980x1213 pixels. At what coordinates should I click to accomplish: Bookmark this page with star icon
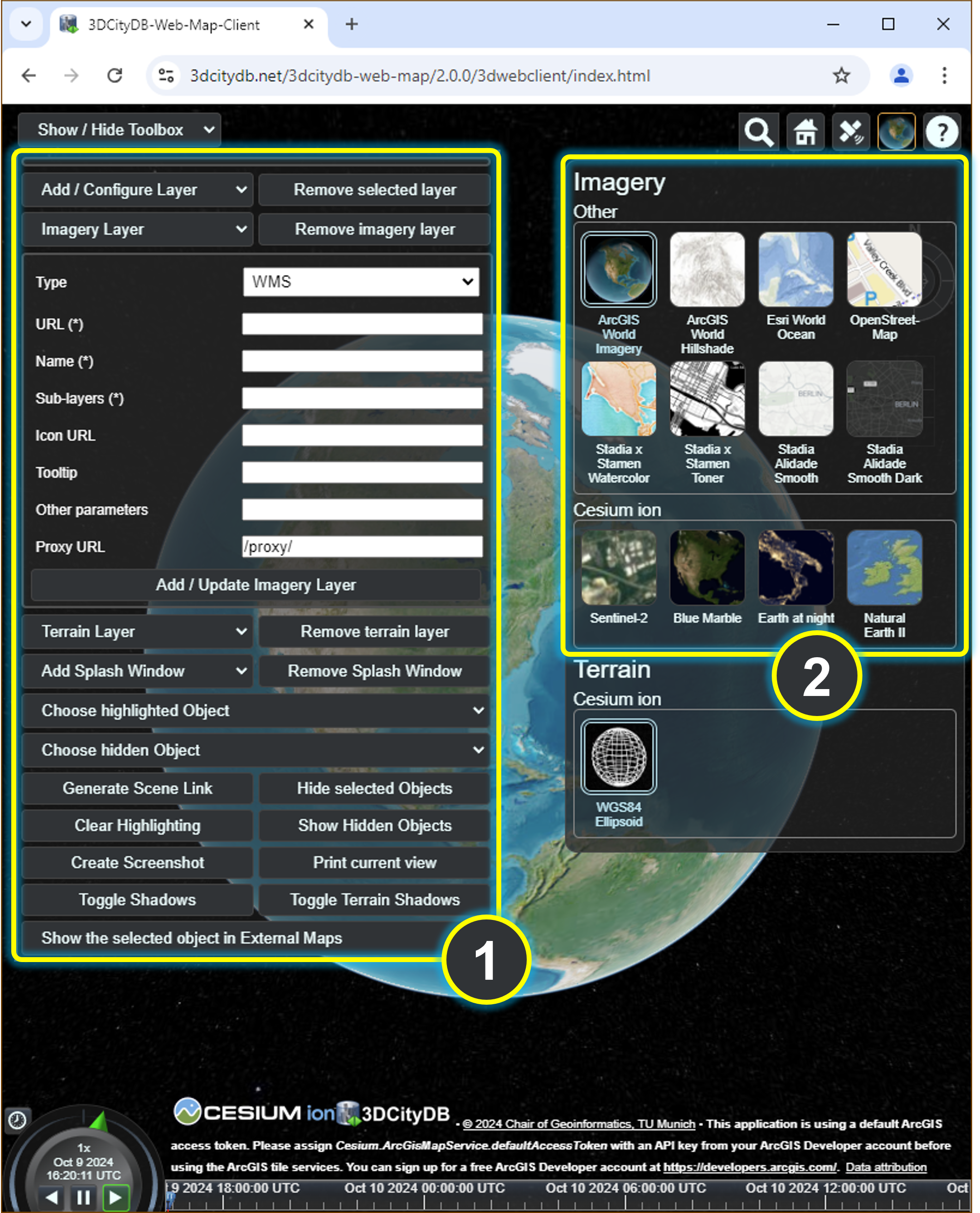click(842, 75)
